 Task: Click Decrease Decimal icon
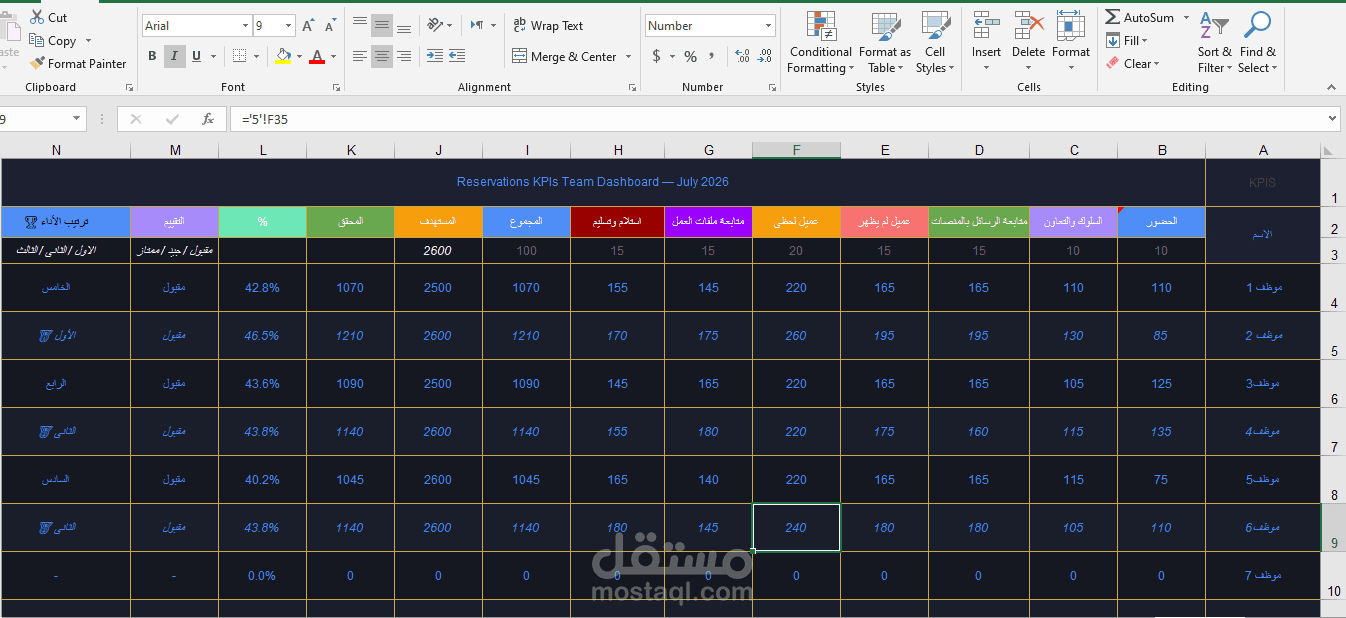765,56
